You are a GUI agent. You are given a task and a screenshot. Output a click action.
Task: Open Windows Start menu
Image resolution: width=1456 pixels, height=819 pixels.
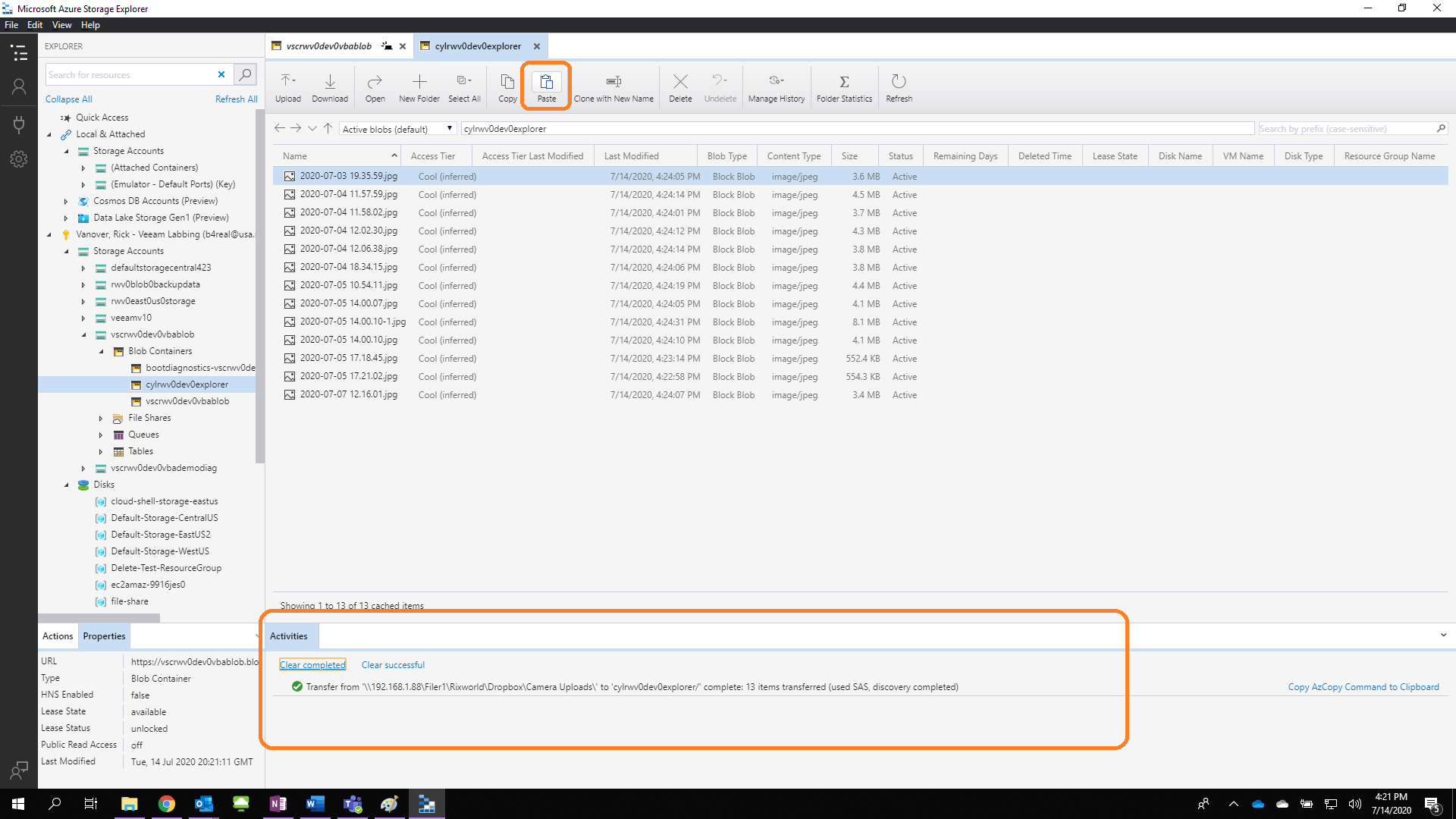click(18, 804)
